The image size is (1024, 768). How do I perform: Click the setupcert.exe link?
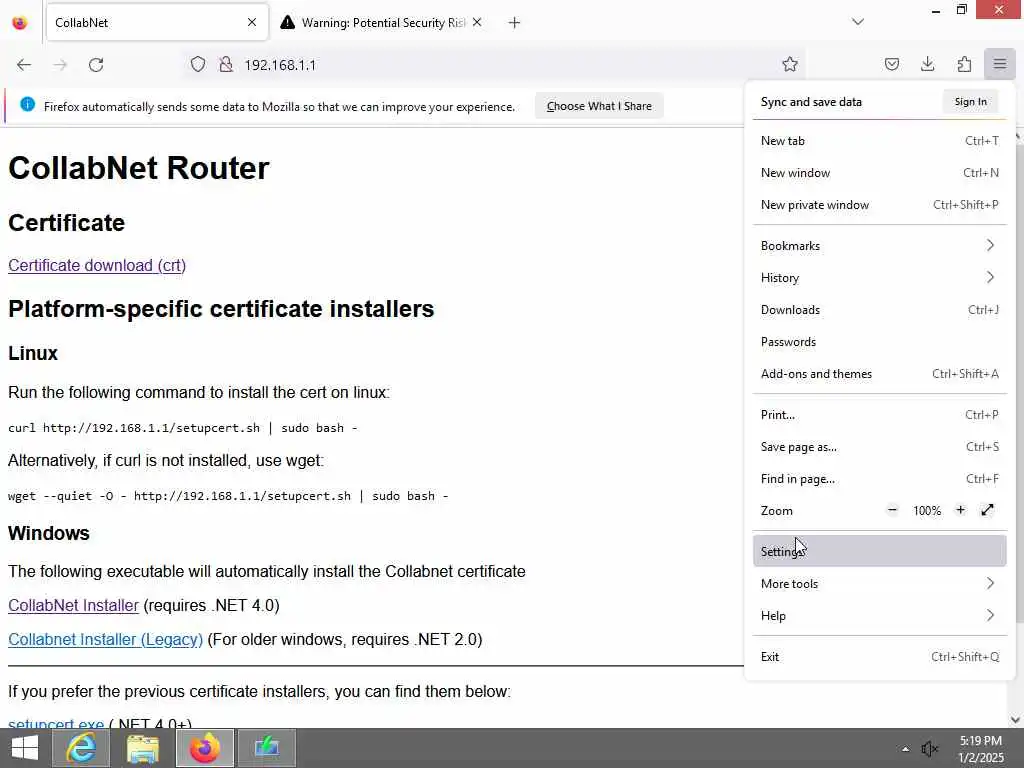click(56, 723)
